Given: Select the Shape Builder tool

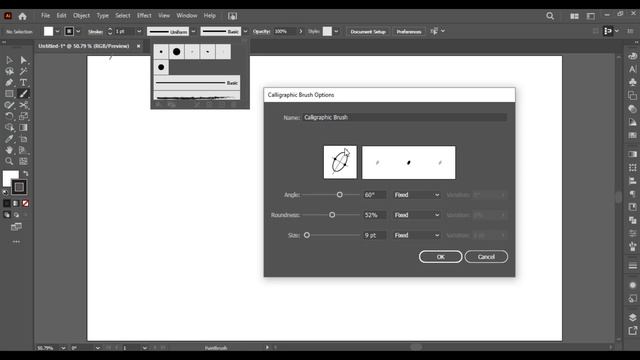Looking at the screenshot, I should 9,127.
